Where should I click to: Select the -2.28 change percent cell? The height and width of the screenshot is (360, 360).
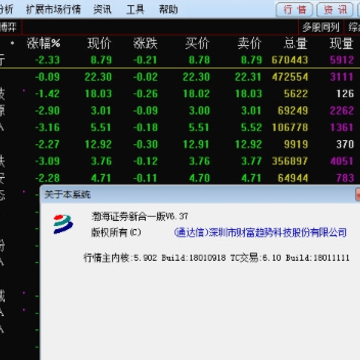click(x=47, y=178)
